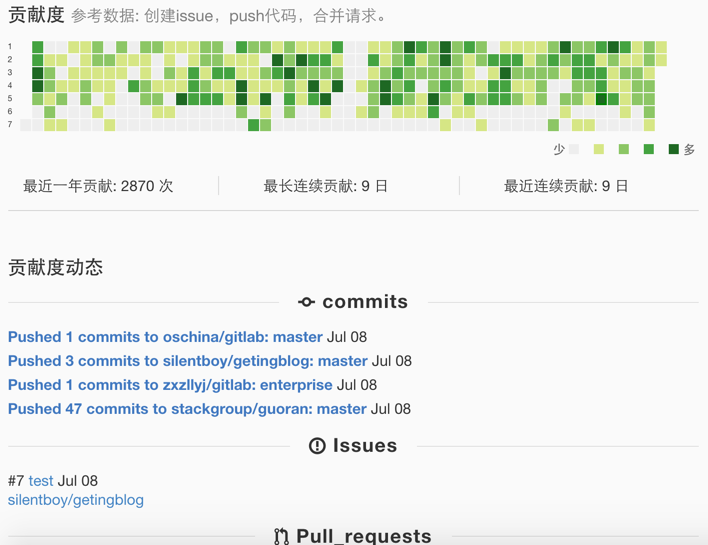Open the silentboy/getingblog 3 commits push

point(188,361)
